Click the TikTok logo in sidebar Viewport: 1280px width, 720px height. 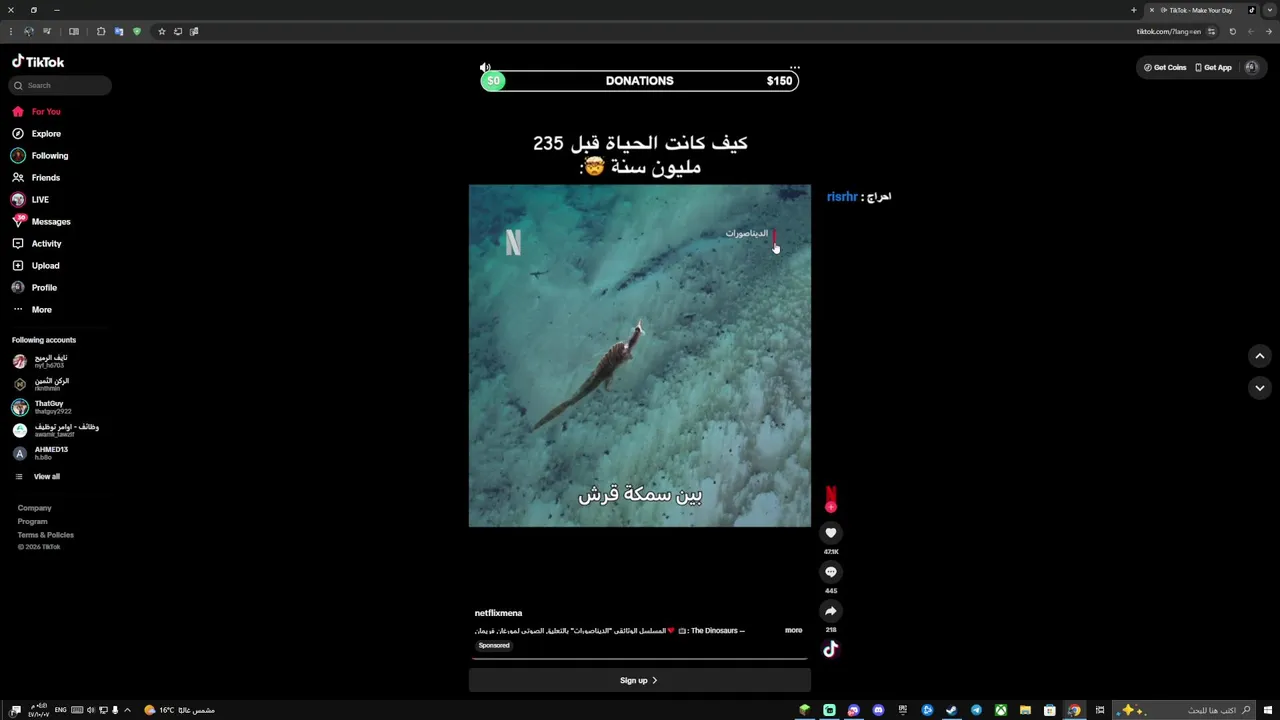[38, 61]
